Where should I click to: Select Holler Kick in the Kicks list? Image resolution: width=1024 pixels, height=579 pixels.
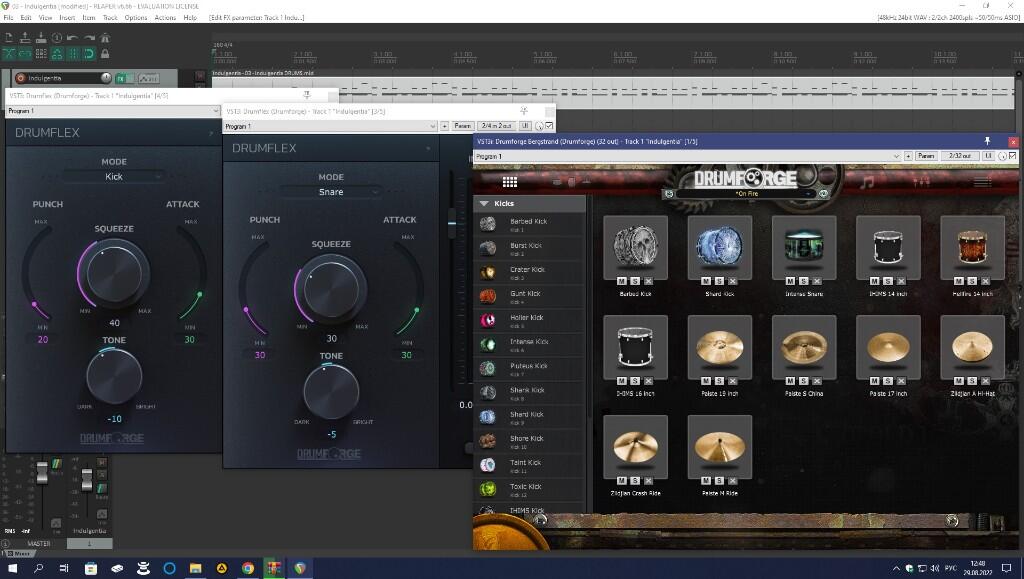click(x=529, y=321)
